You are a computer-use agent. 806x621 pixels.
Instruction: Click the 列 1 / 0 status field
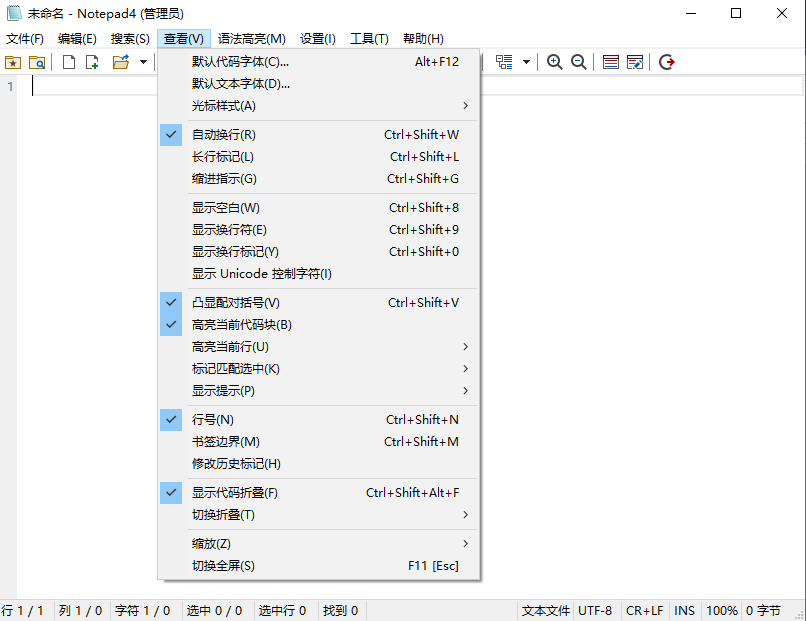click(x=80, y=611)
